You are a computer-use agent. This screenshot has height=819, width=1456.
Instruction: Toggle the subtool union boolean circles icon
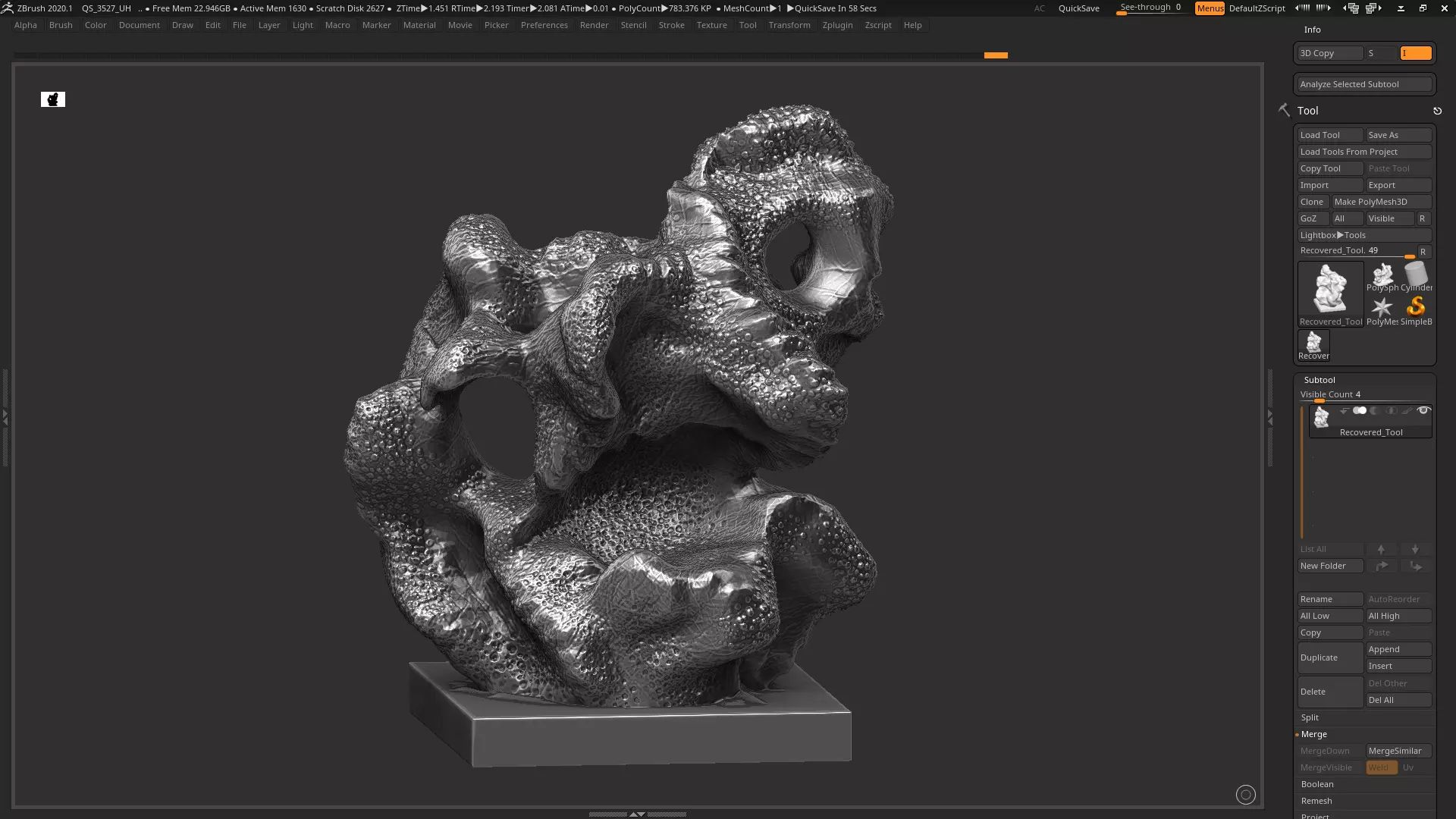[1359, 410]
